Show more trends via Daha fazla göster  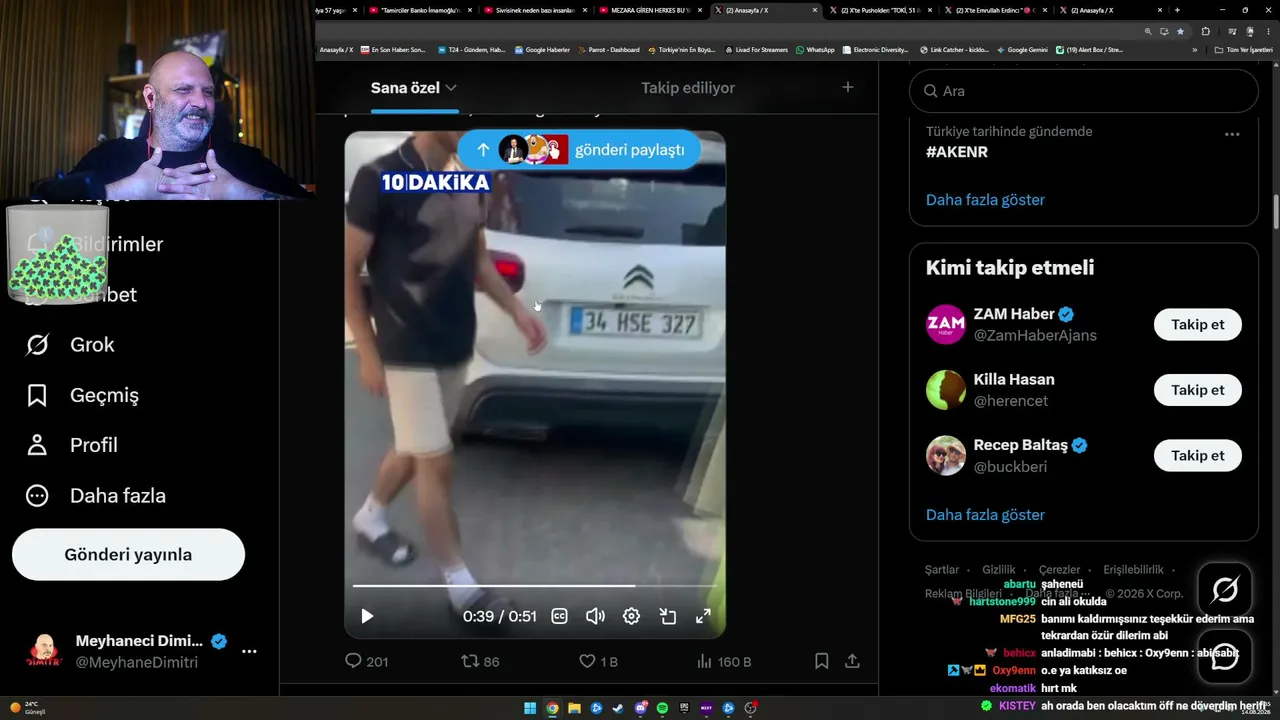tap(985, 200)
